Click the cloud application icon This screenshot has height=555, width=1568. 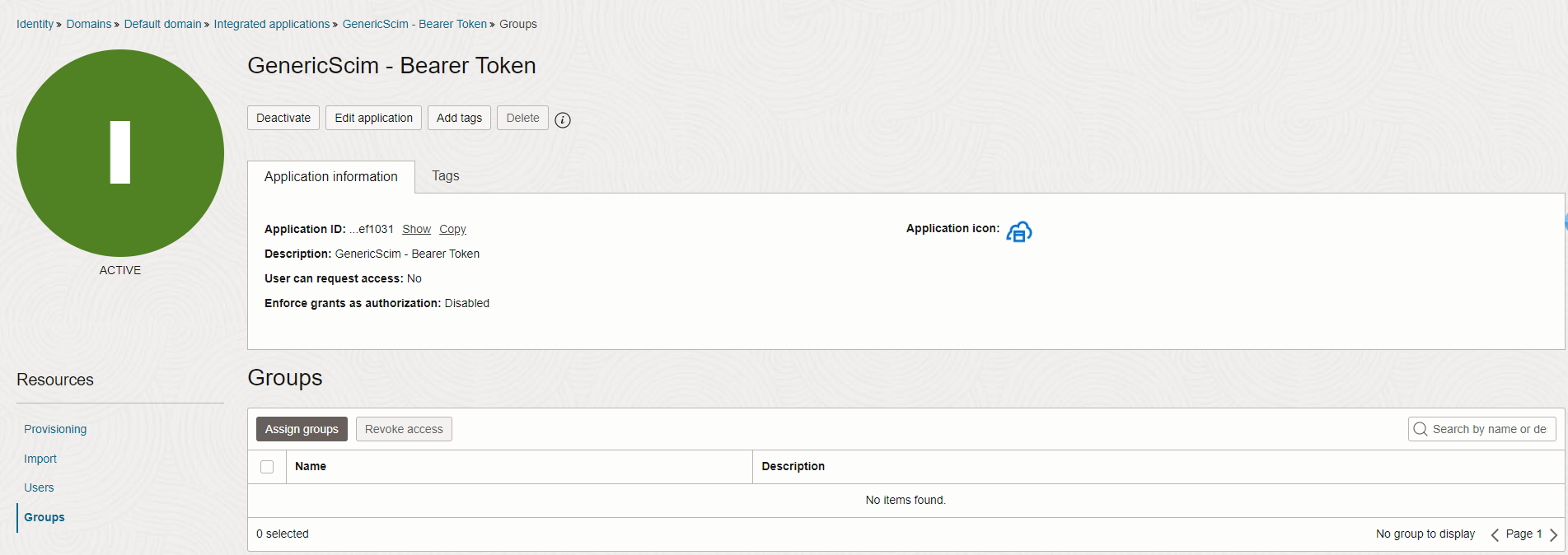1019,231
